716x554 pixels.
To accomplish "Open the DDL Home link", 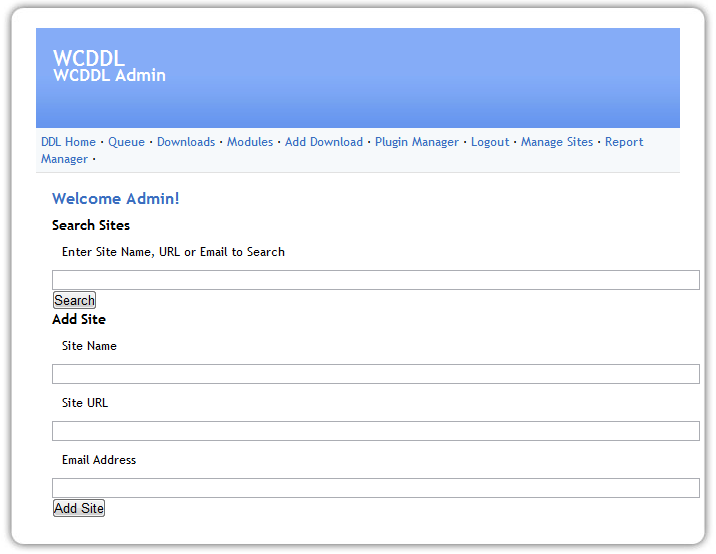I will point(68,142).
